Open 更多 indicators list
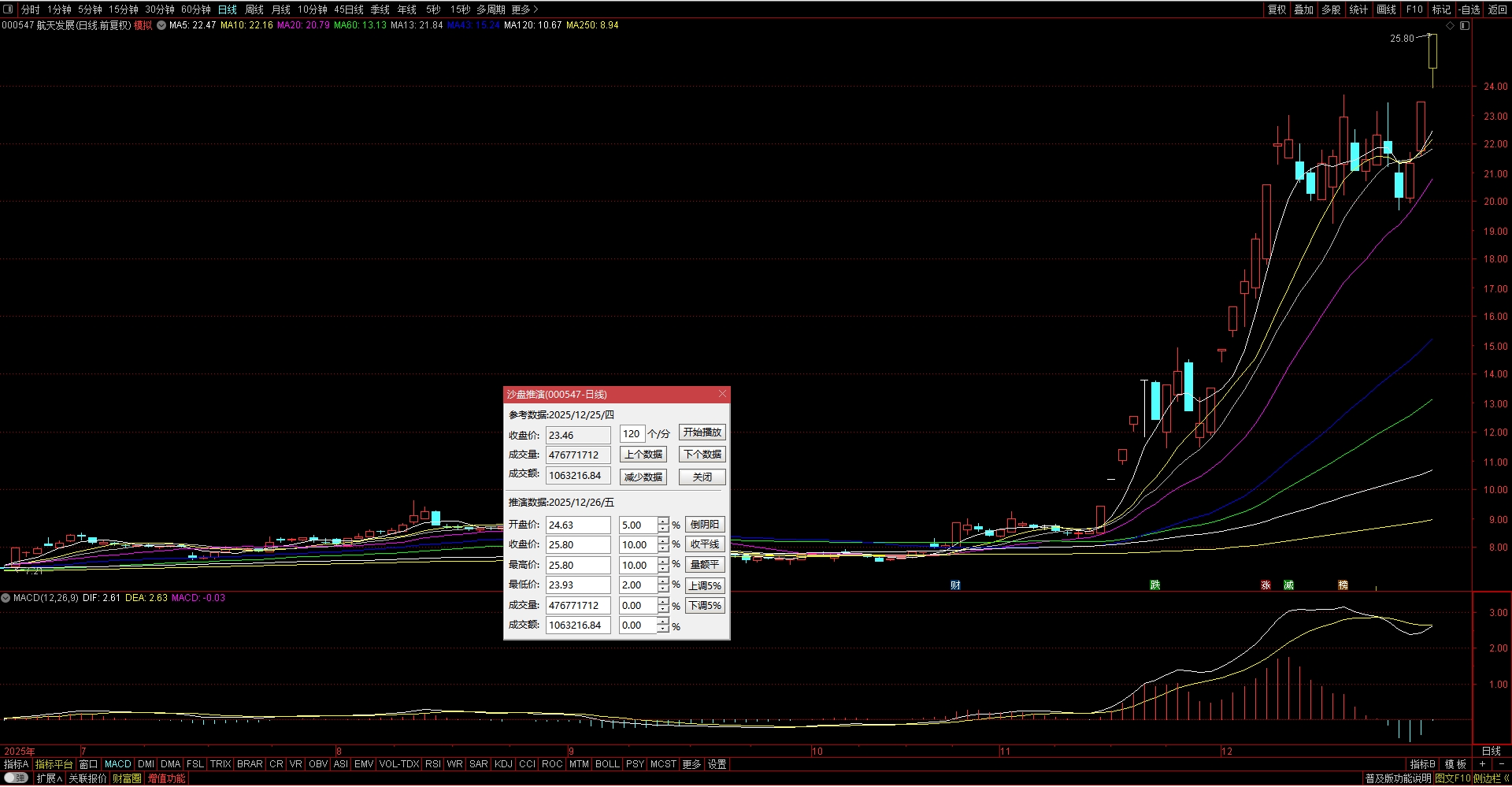 [691, 764]
